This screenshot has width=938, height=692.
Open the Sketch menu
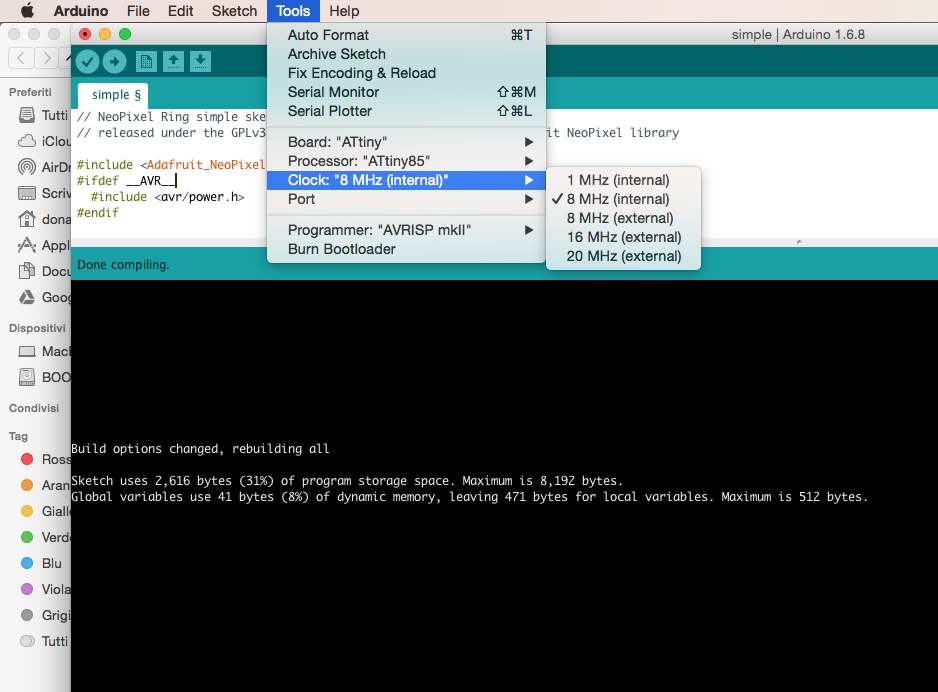pyautogui.click(x=234, y=11)
